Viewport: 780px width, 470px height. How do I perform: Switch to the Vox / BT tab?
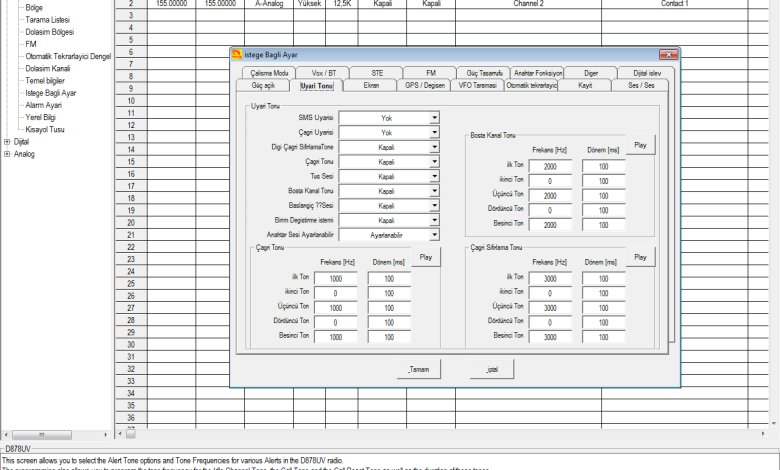coord(324,73)
